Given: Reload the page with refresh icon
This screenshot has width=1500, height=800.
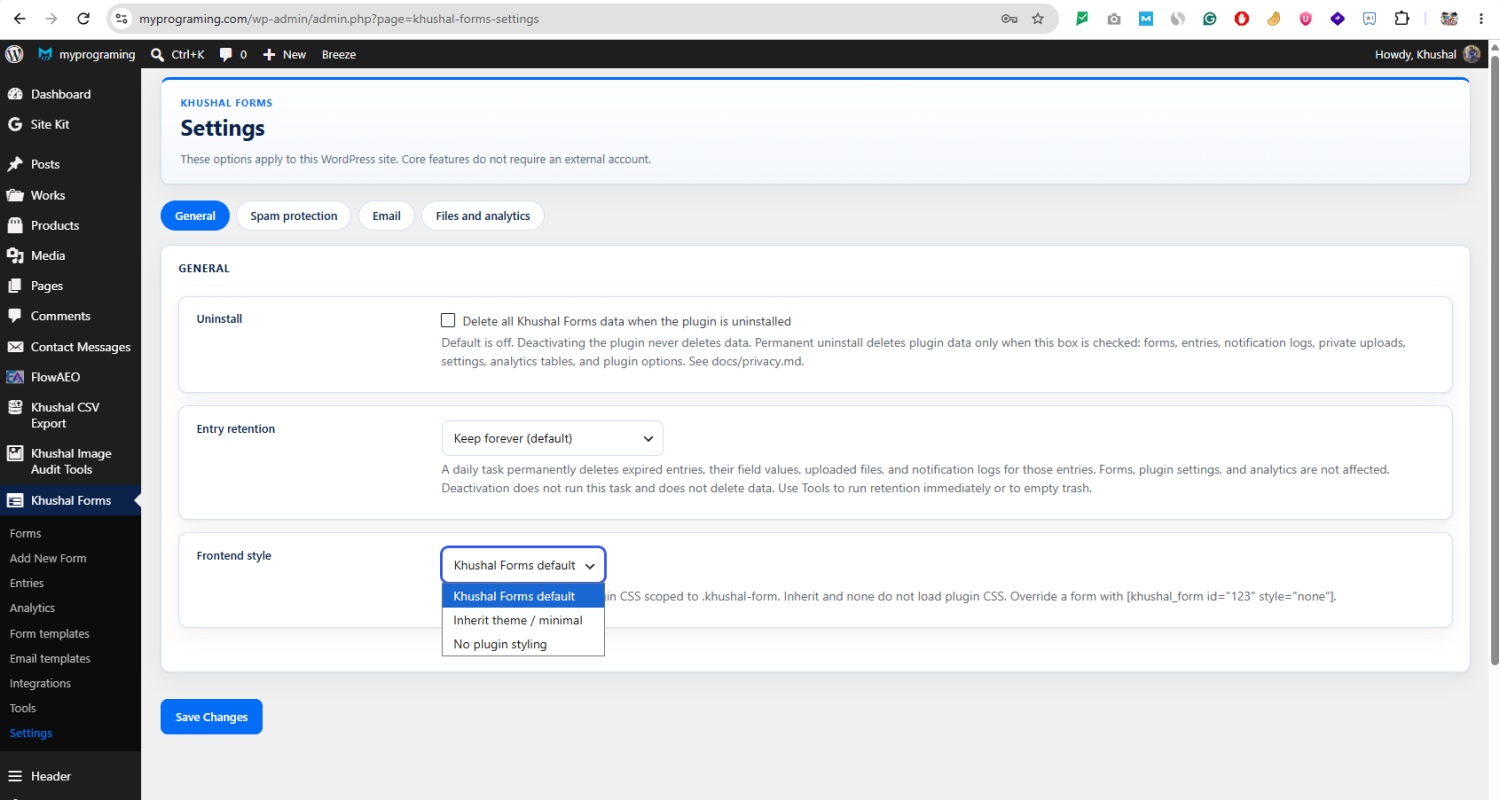Looking at the screenshot, I should (84, 18).
